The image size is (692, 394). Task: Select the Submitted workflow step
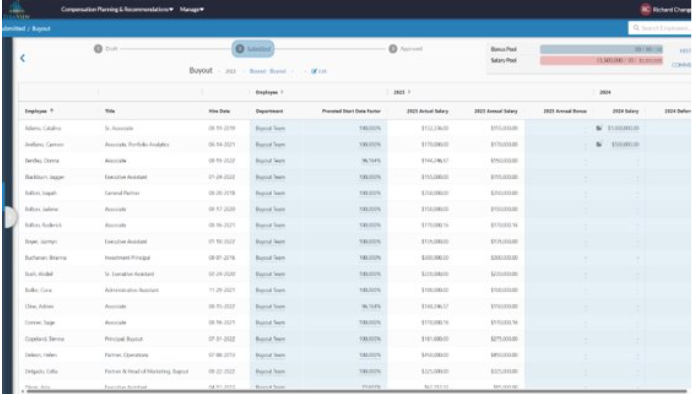click(x=253, y=49)
